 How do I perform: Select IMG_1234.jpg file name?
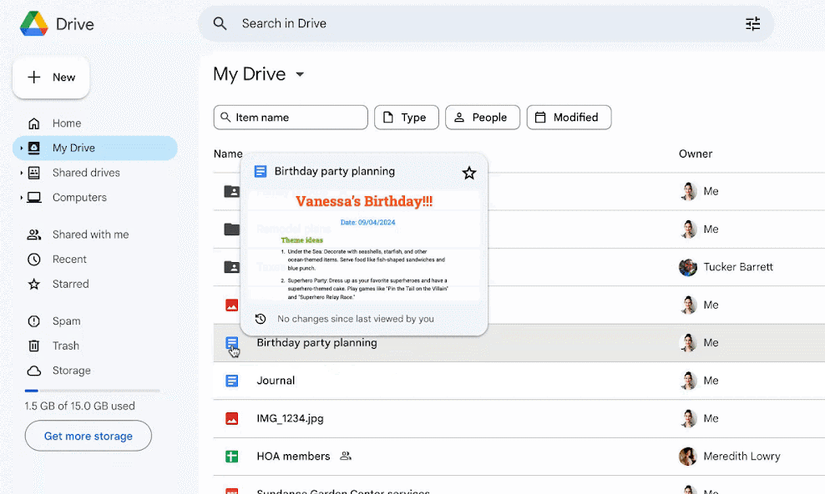pyautogui.click(x=290, y=419)
